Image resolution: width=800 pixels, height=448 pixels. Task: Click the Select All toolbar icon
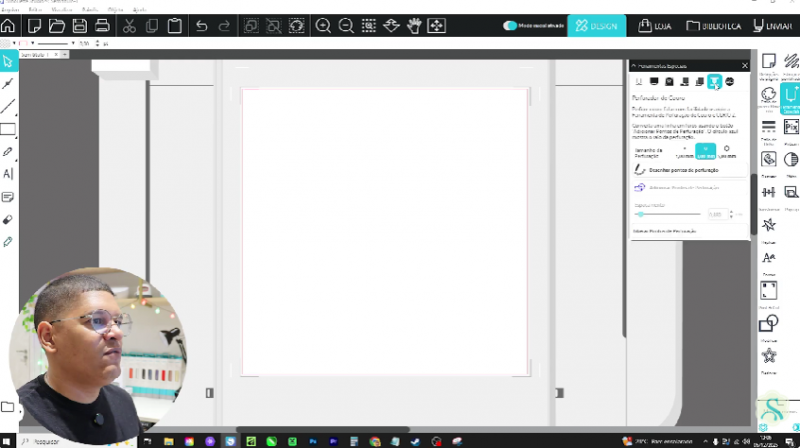(x=251, y=26)
